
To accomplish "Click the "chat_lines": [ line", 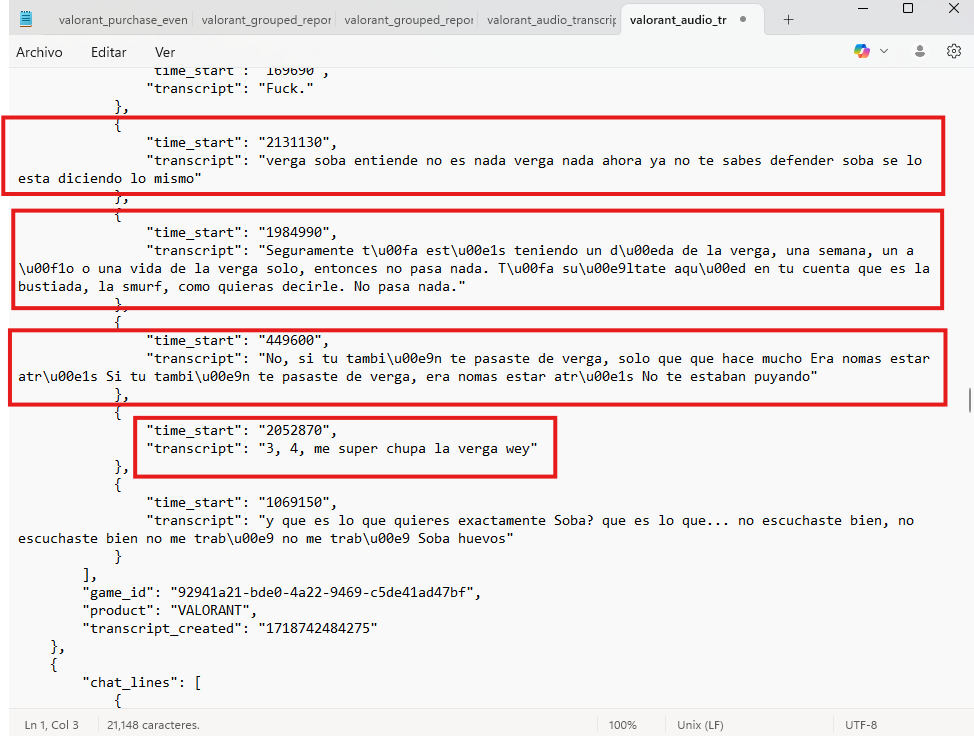I will [x=142, y=683].
